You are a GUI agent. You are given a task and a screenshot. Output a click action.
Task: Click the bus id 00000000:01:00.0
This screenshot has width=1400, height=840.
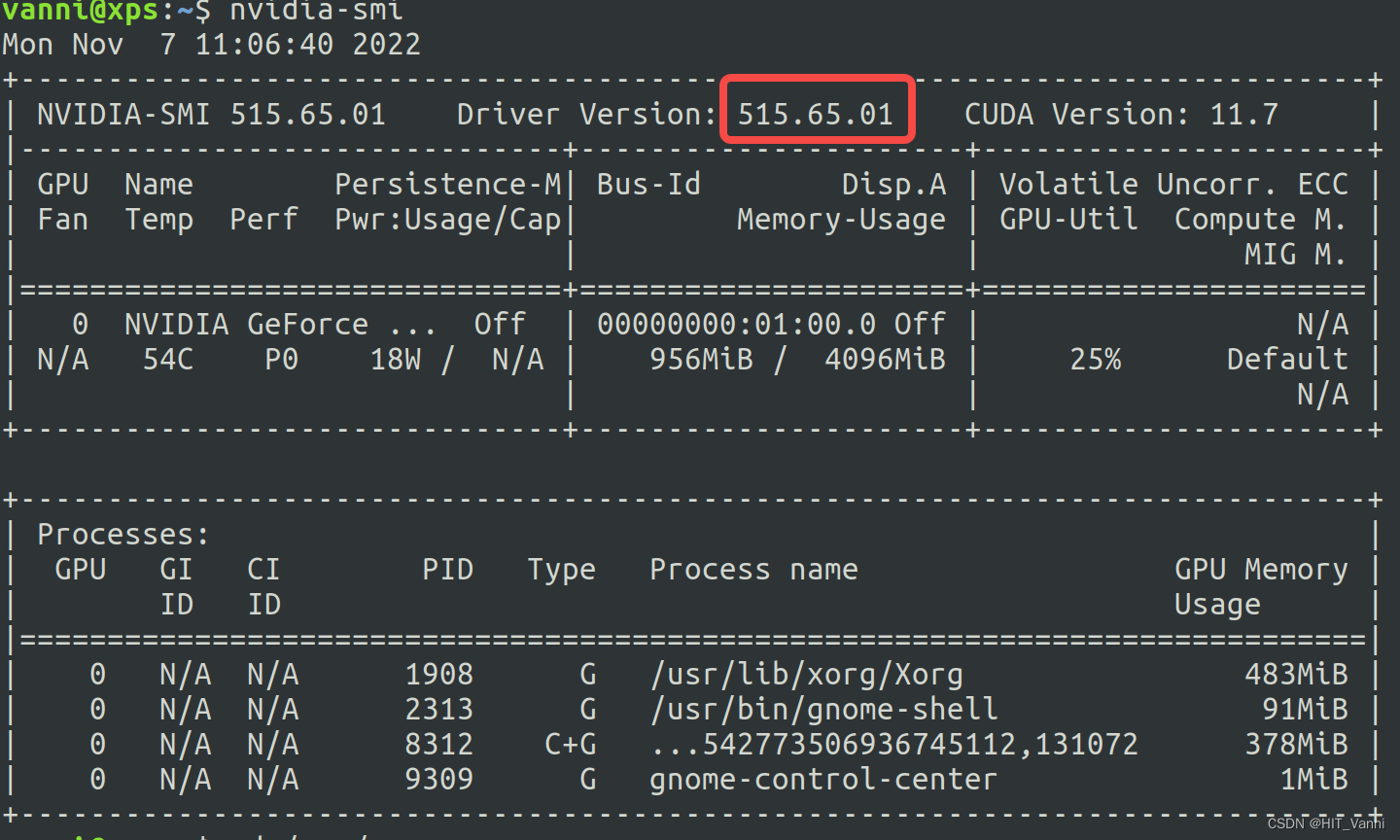click(736, 325)
